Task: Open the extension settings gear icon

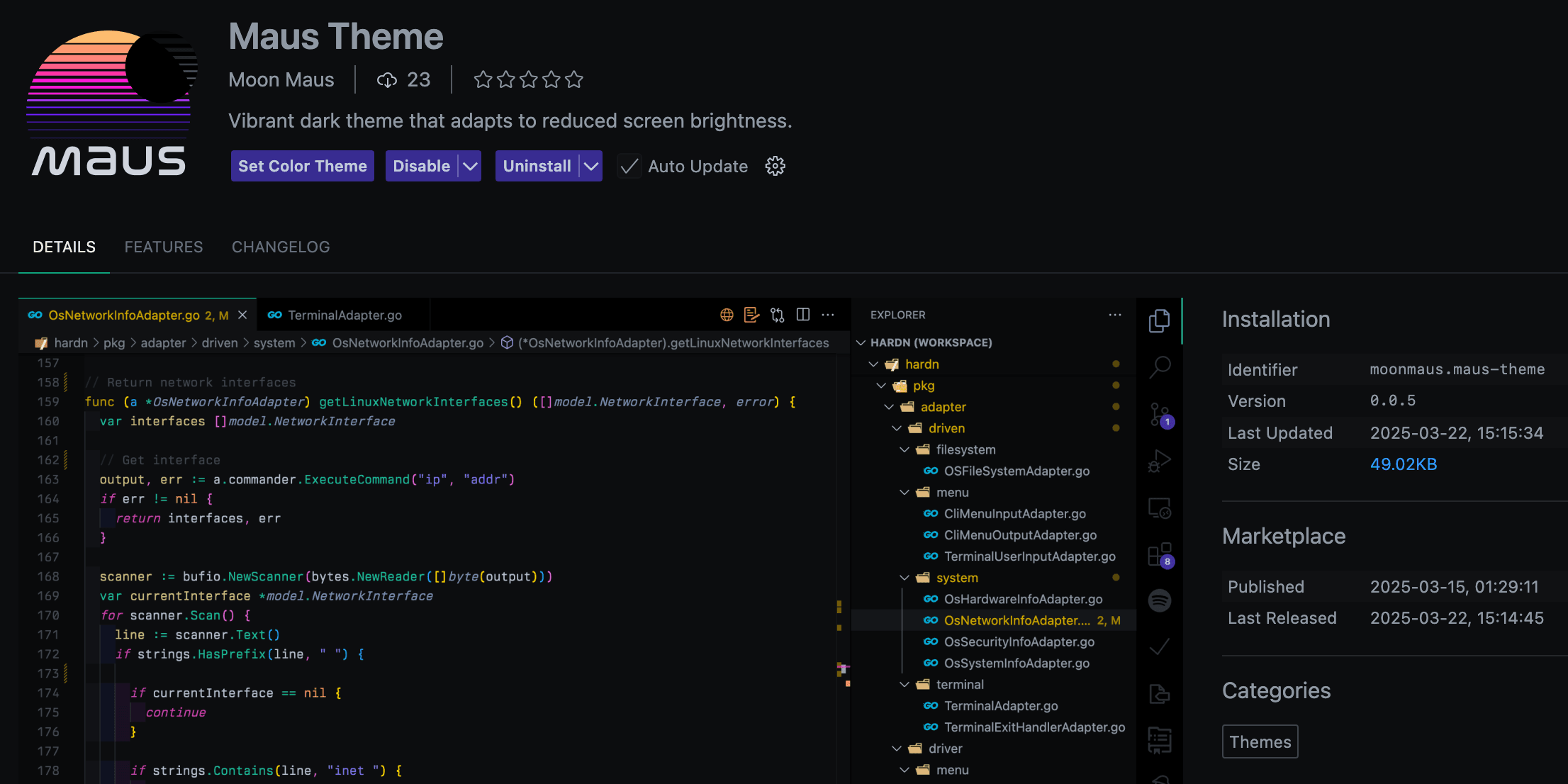Action: (775, 166)
